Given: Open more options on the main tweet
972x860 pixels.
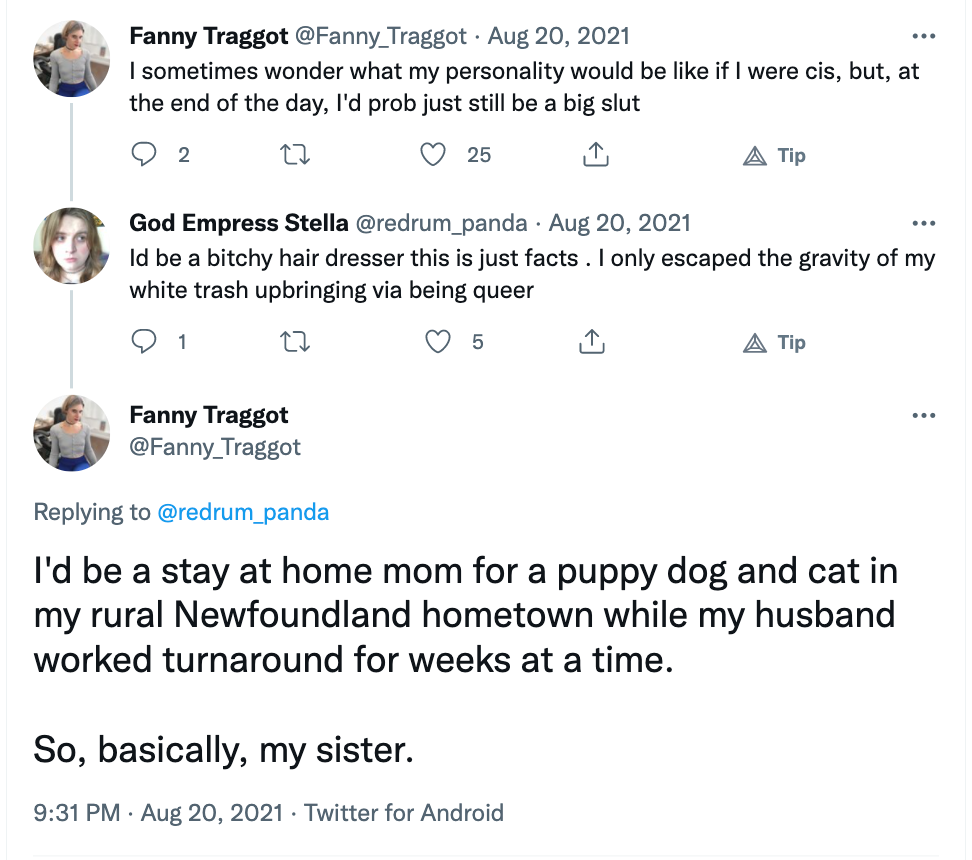Looking at the screenshot, I should point(924,415).
